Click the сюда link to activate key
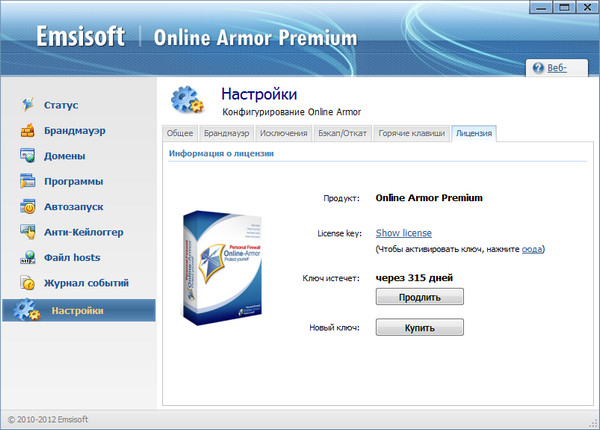This screenshot has width=600, height=430. (533, 249)
